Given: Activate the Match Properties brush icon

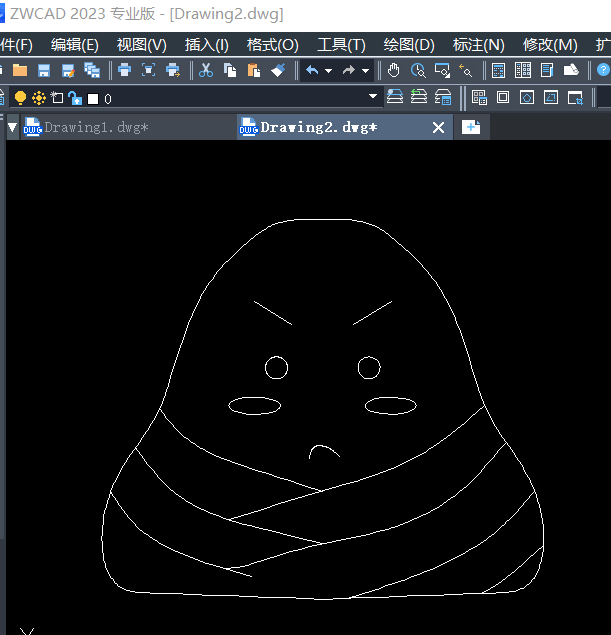Looking at the screenshot, I should tap(278, 70).
